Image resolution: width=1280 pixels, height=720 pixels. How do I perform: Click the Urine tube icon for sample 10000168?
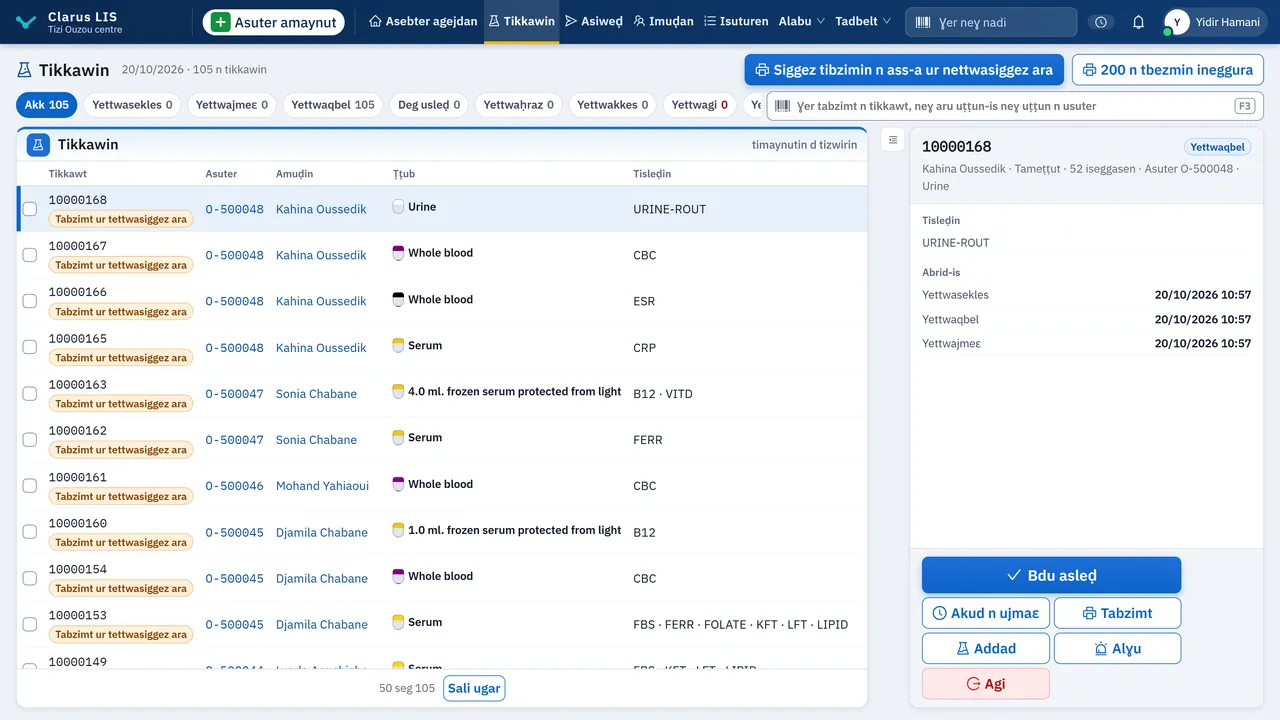tap(398, 207)
